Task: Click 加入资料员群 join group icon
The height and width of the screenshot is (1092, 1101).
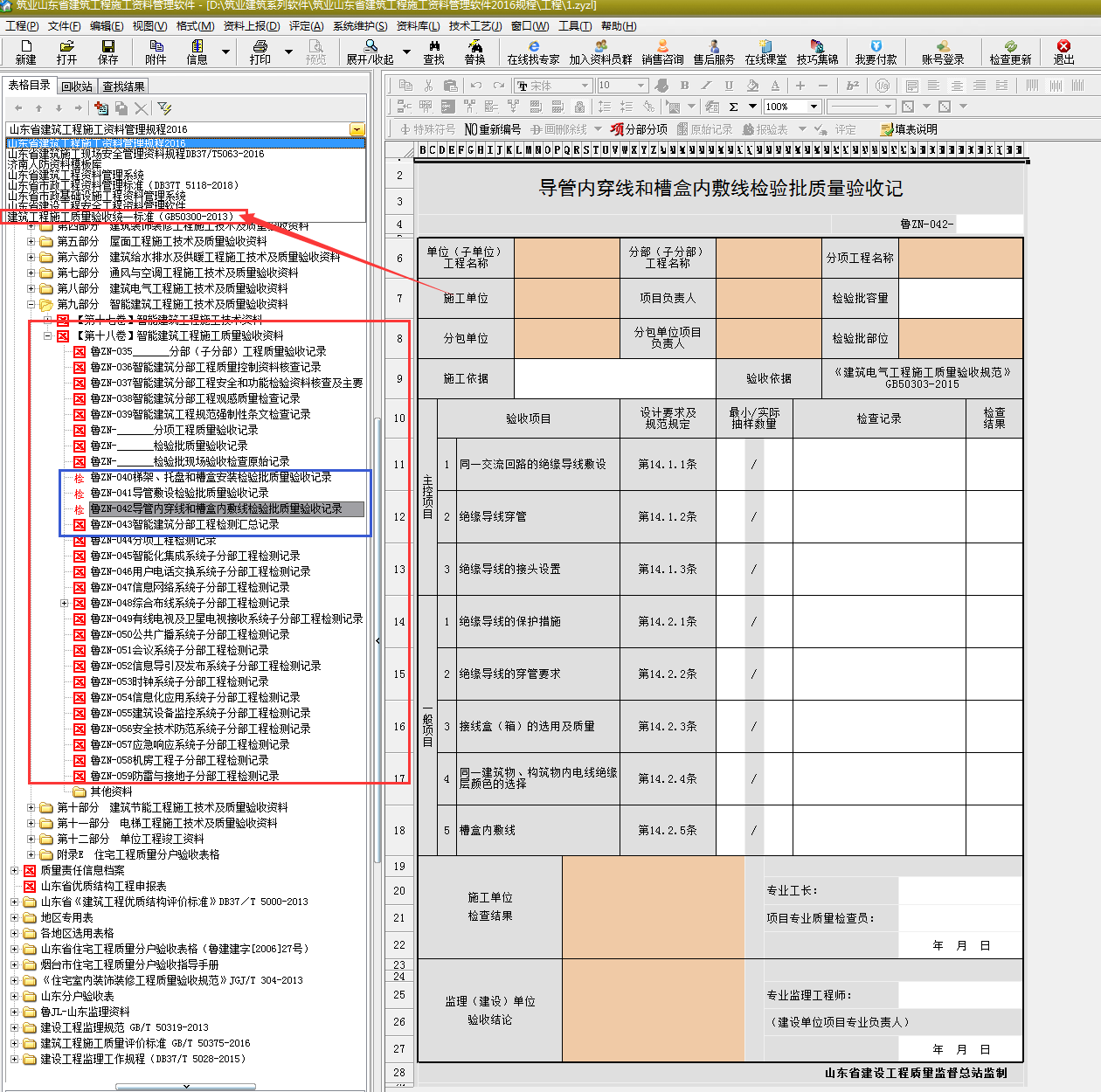Action: tap(600, 52)
